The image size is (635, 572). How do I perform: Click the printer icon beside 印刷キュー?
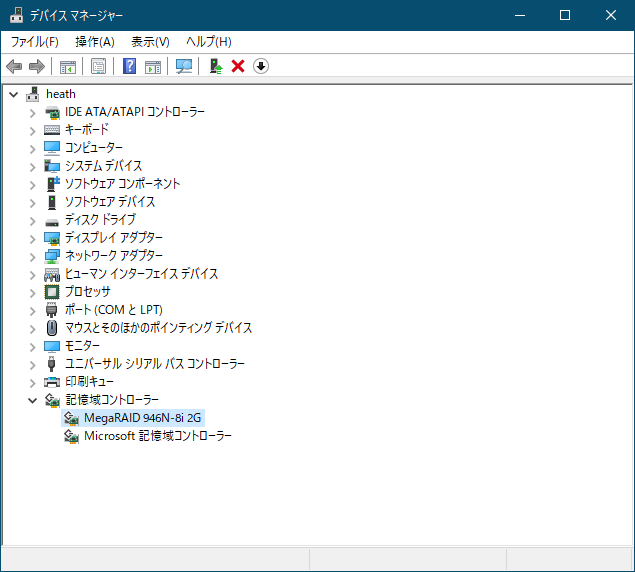pyautogui.click(x=52, y=382)
